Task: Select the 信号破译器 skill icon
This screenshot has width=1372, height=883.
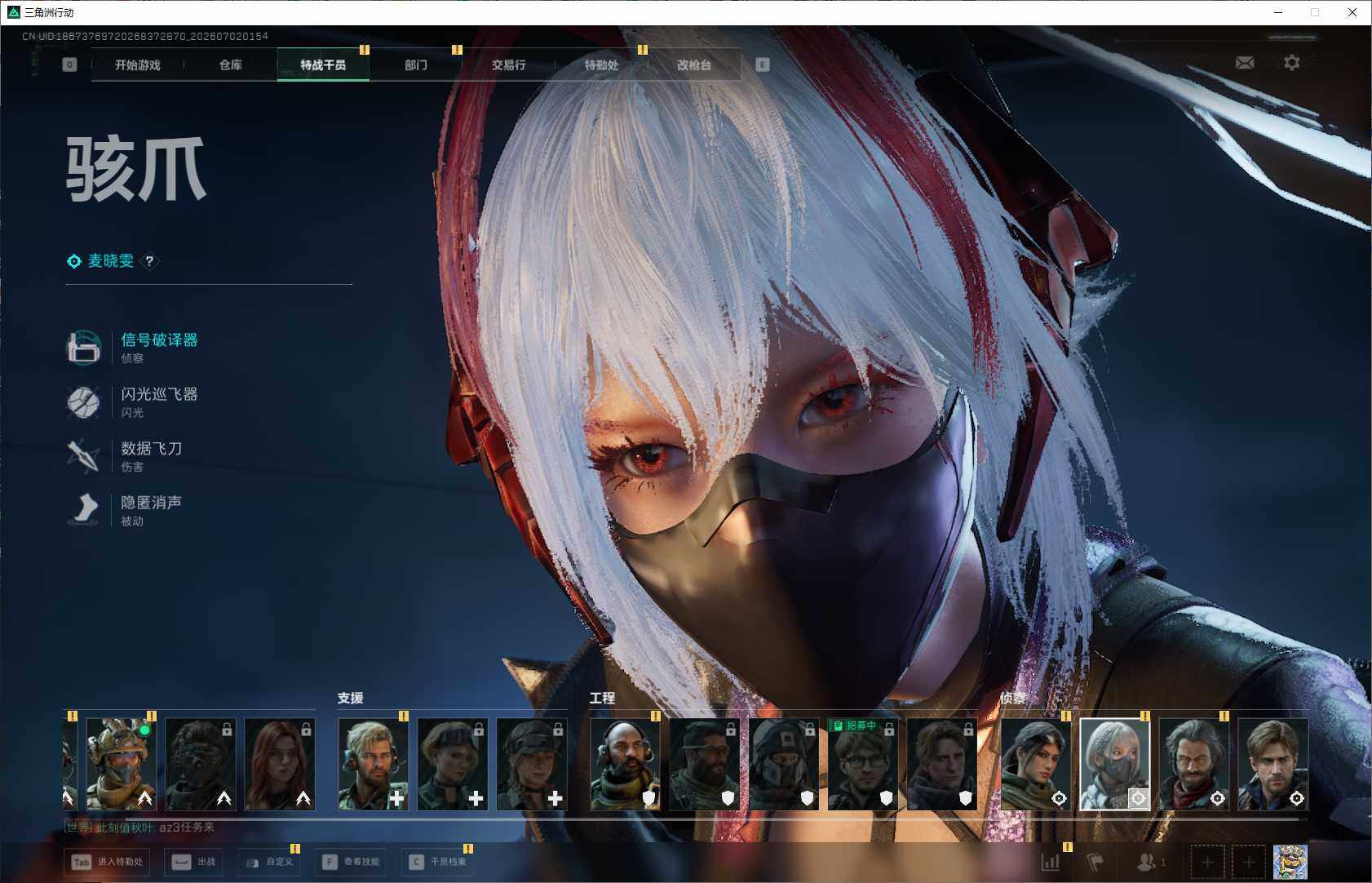Action: (83, 348)
